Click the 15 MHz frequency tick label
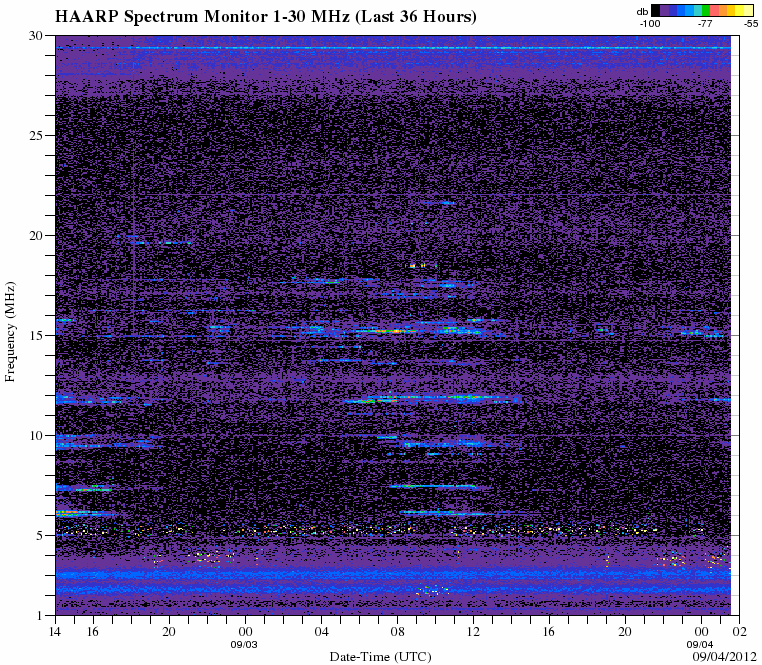 coord(36,335)
